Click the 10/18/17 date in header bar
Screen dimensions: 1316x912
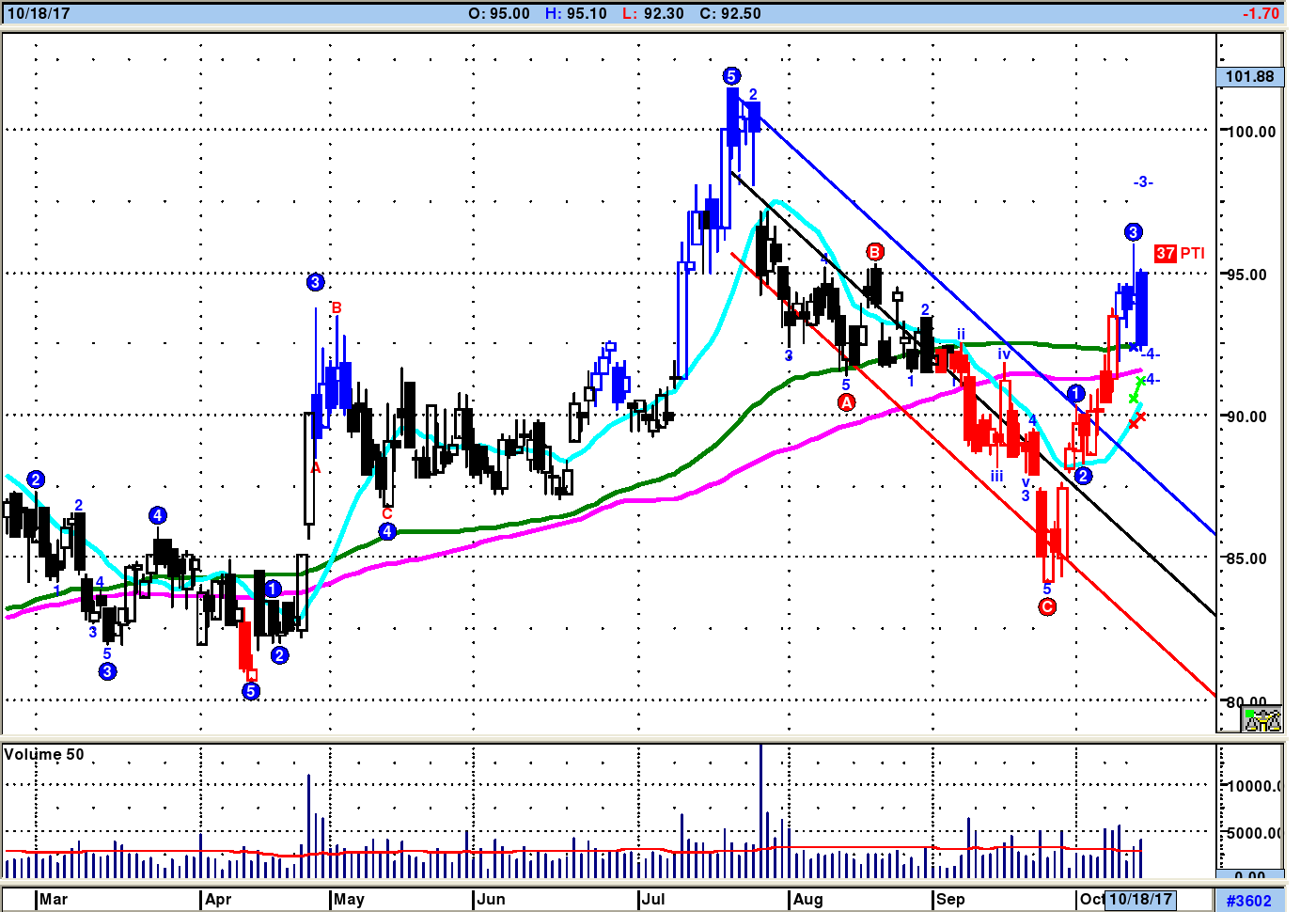point(39,13)
